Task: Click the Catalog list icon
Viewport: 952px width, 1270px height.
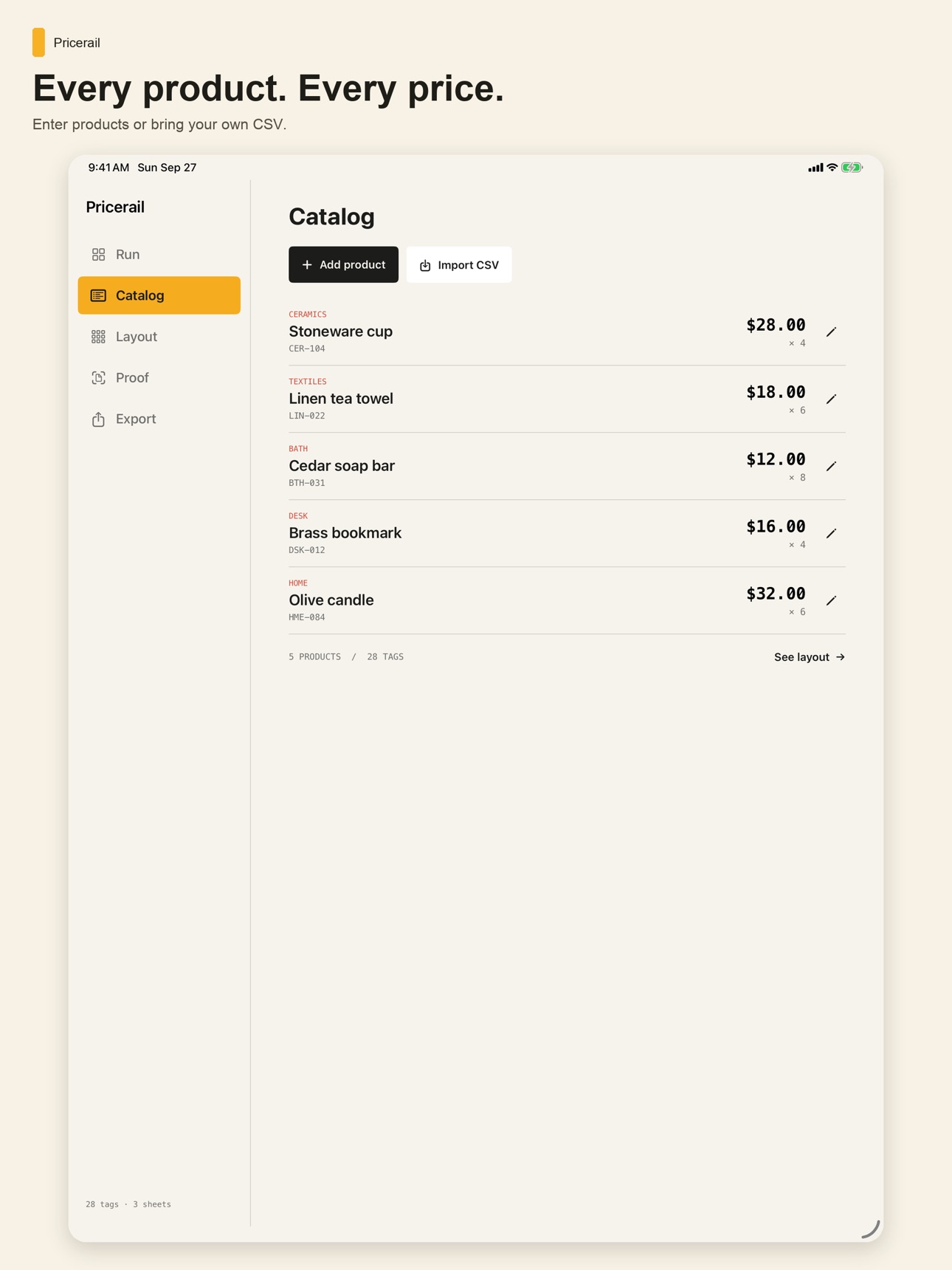Action: (x=98, y=295)
